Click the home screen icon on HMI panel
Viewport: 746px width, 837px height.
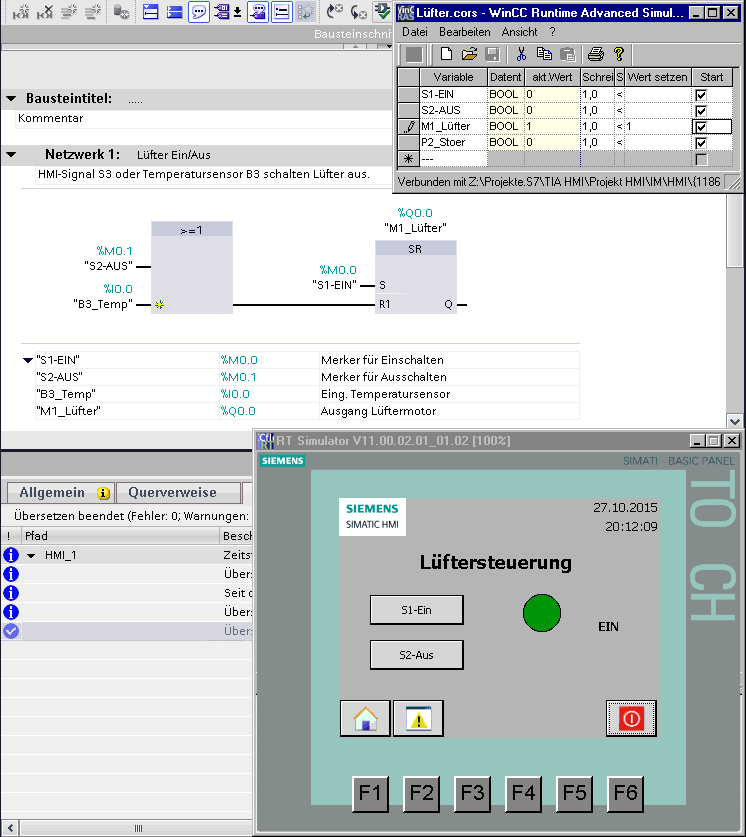(365, 718)
